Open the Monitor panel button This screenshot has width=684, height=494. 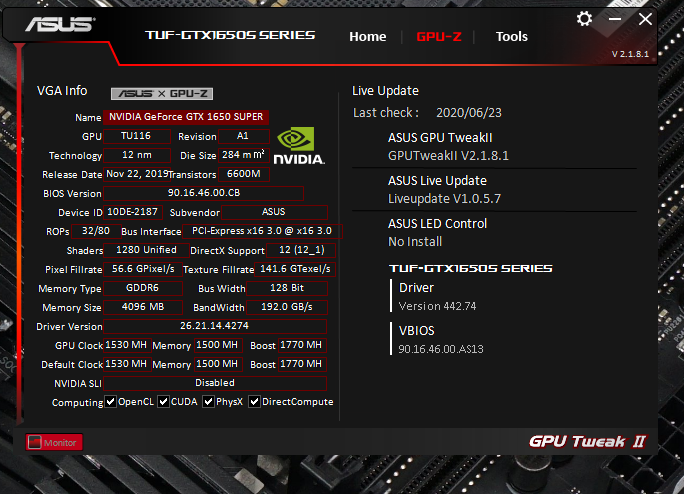(x=54, y=443)
